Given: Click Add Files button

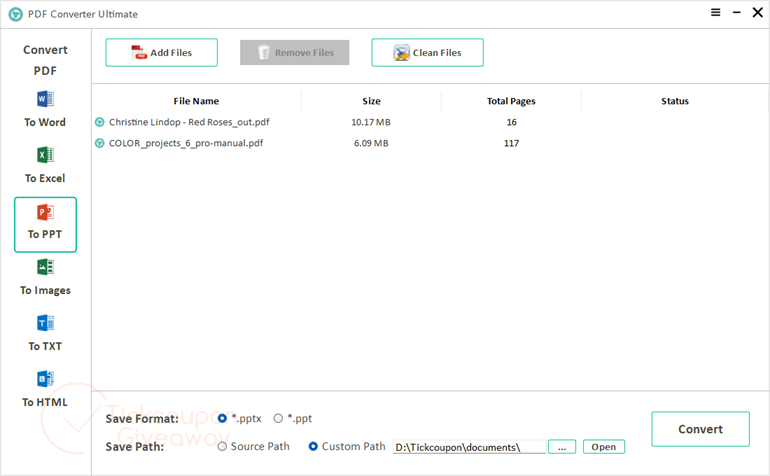Looking at the screenshot, I should click(162, 53).
